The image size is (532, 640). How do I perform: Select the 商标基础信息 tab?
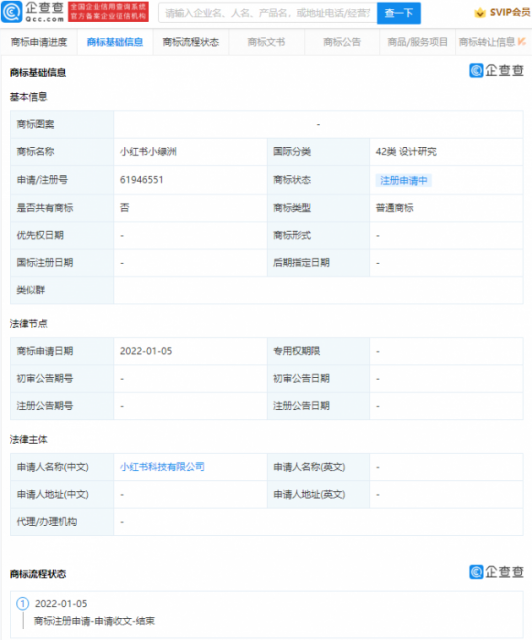click(115, 42)
